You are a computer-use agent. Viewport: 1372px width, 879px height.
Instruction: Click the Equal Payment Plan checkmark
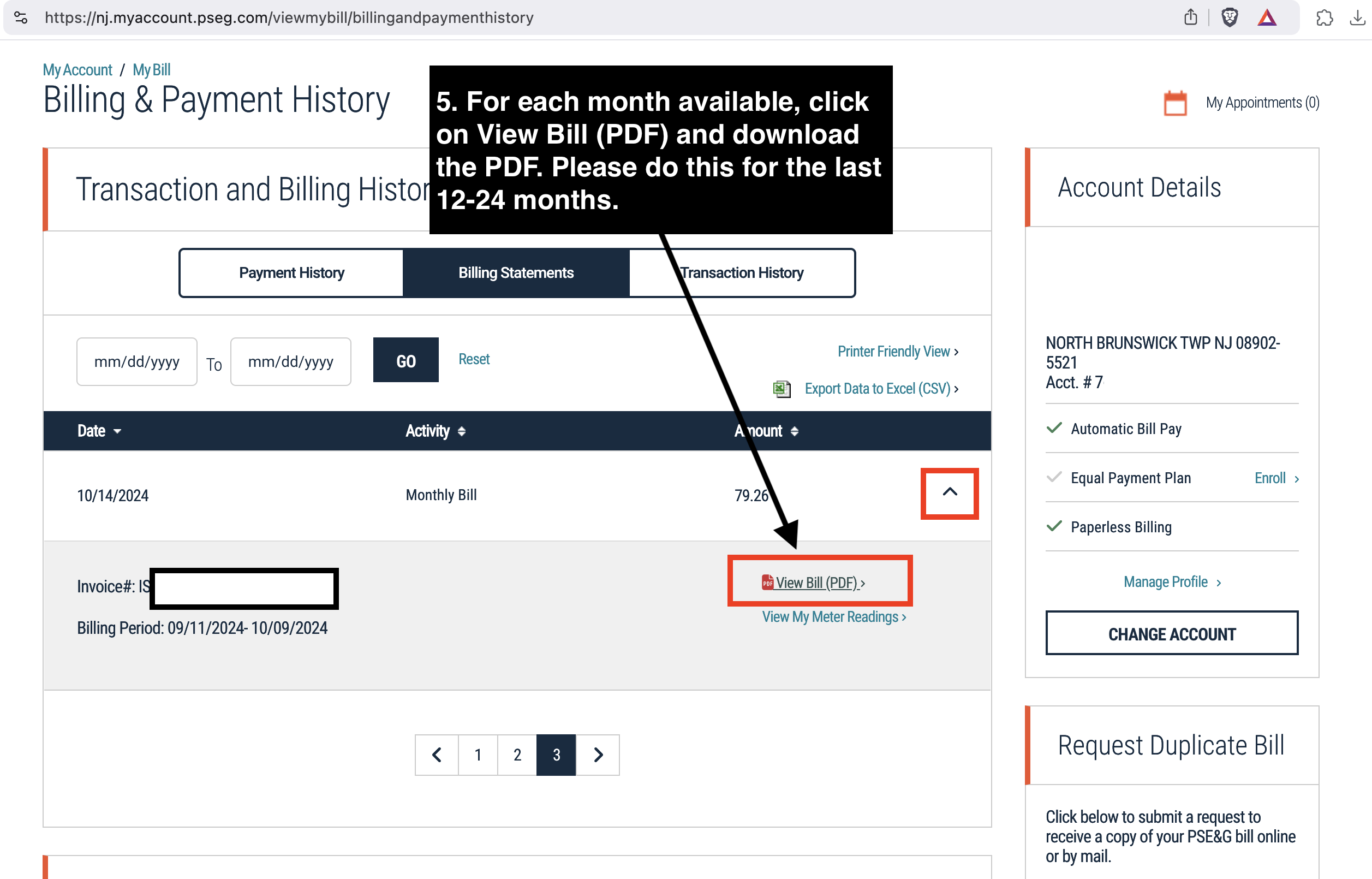click(x=1054, y=477)
